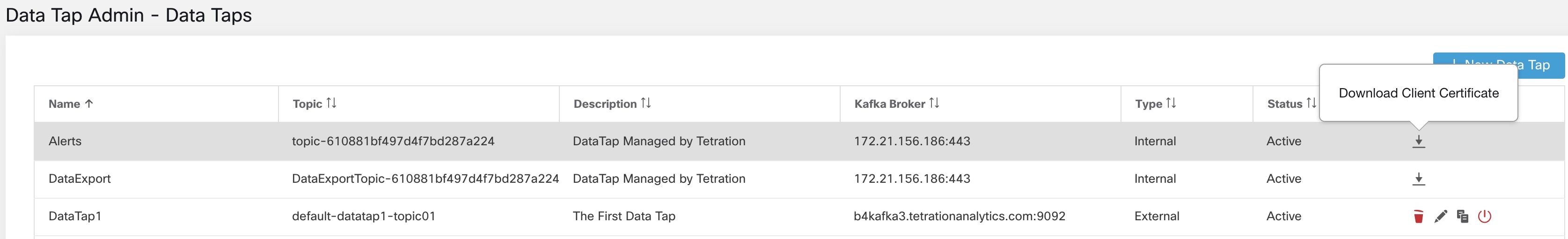The height and width of the screenshot is (239, 1568).
Task: Click the b4kafka3.tetrationanalytics.com:9092 broker cell
Action: pos(960,217)
